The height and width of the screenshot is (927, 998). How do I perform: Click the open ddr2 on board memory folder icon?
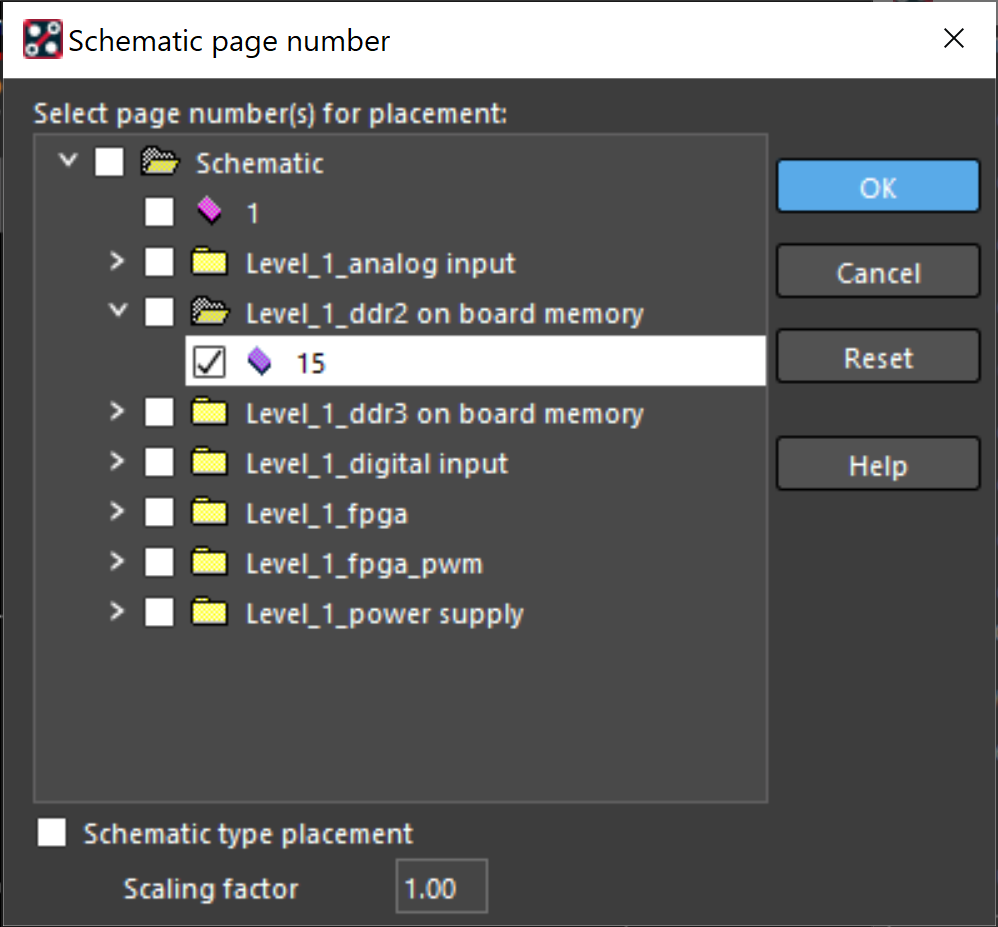[x=210, y=311]
